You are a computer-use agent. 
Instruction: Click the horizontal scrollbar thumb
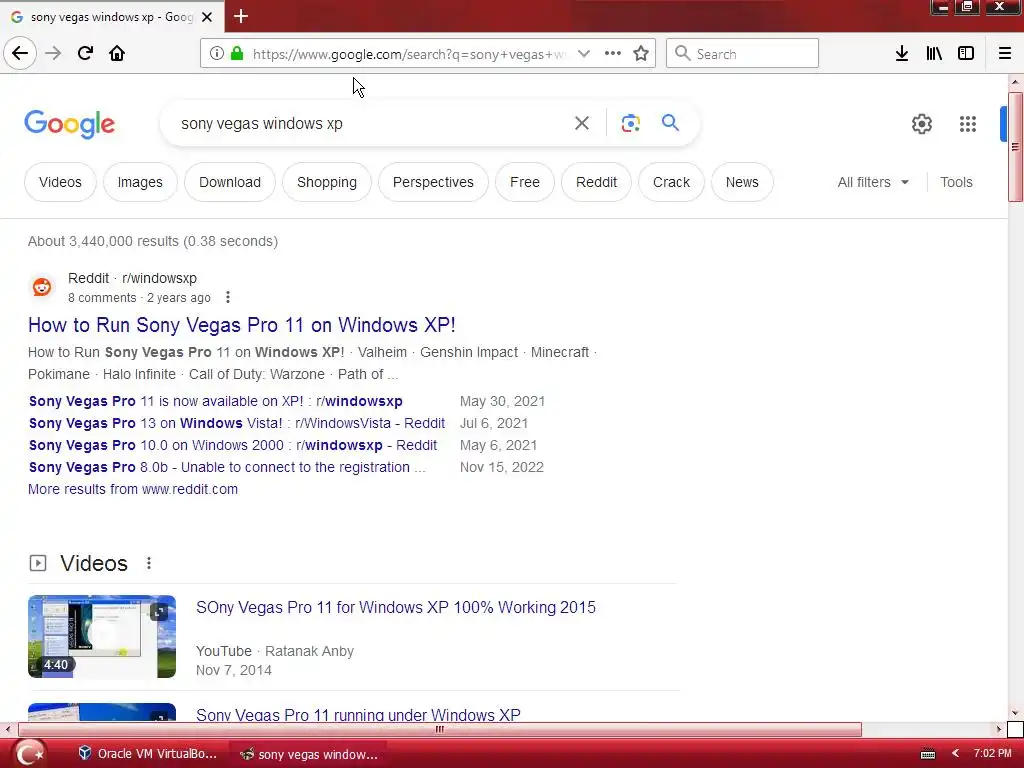click(440, 729)
